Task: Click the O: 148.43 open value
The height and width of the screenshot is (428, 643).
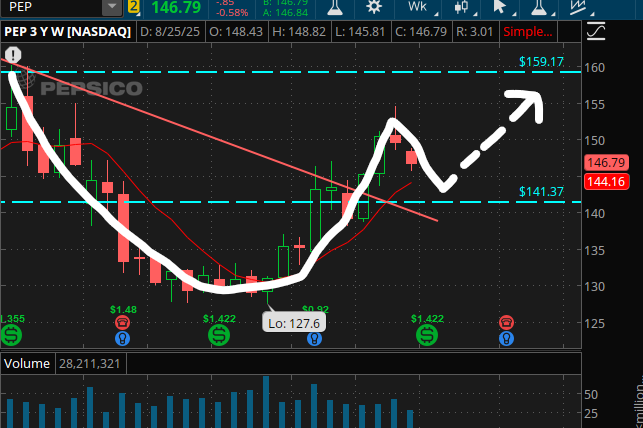Action: pyautogui.click(x=236, y=32)
